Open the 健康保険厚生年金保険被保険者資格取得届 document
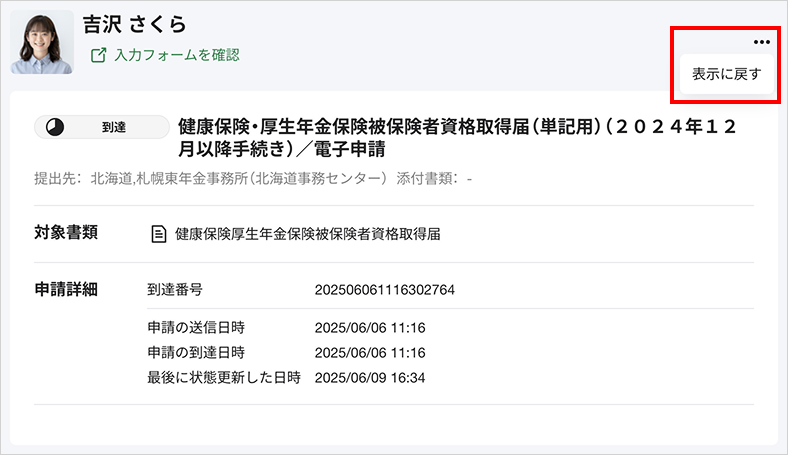 (307, 234)
